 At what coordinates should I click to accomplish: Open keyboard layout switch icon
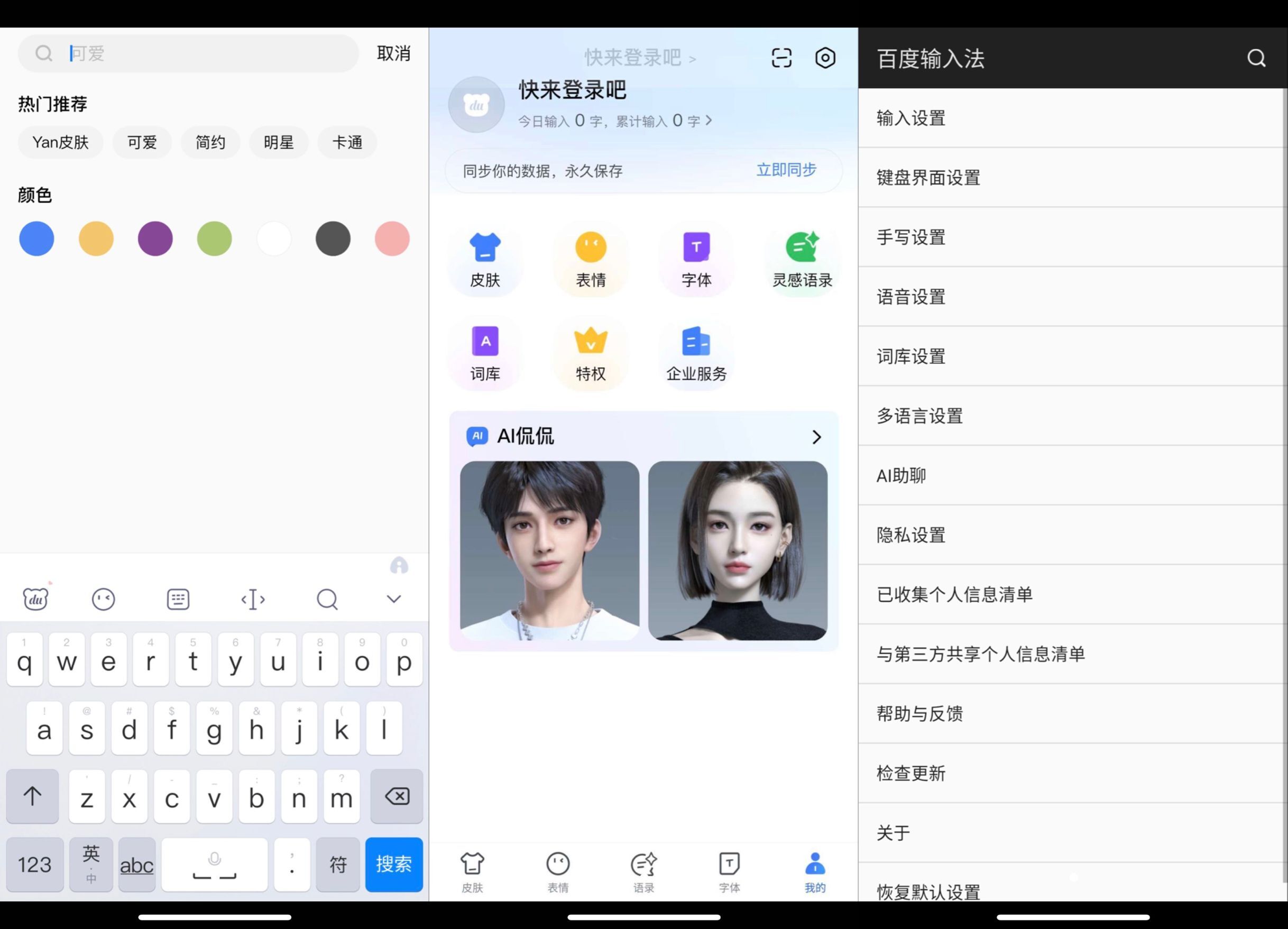click(178, 599)
